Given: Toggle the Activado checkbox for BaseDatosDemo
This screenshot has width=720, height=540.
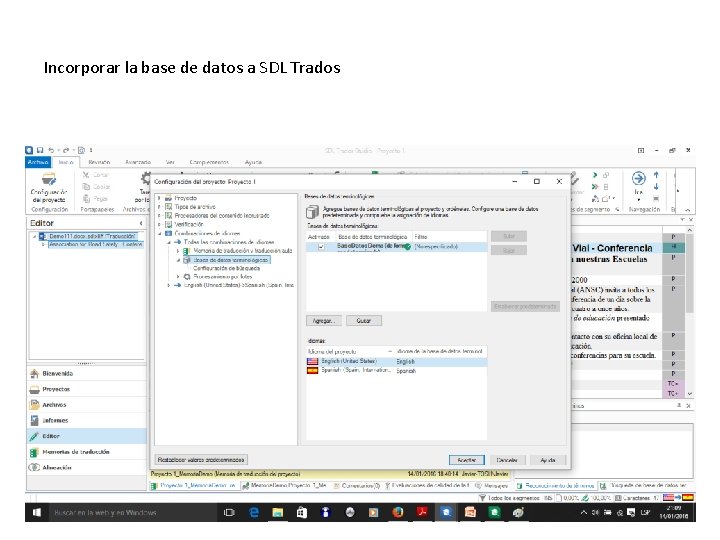Looking at the screenshot, I should [321, 247].
